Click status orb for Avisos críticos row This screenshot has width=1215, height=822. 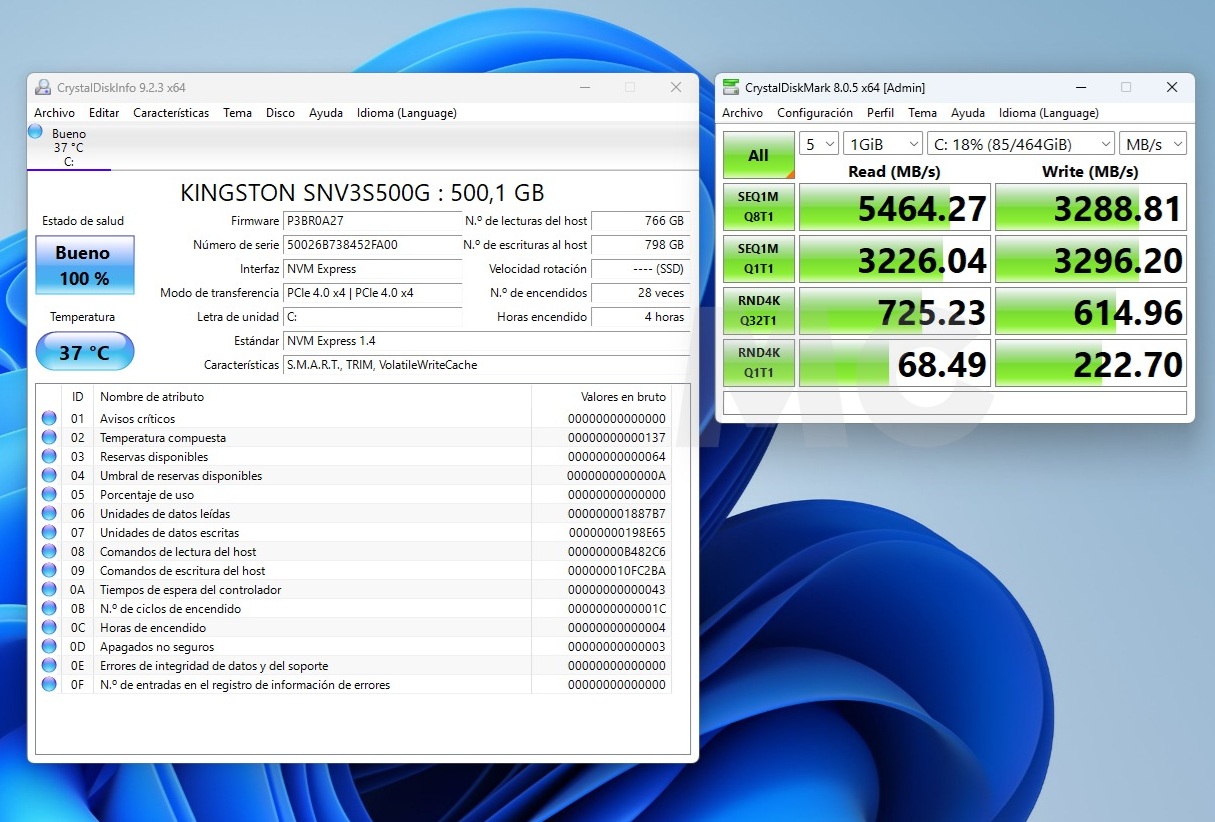(x=49, y=419)
